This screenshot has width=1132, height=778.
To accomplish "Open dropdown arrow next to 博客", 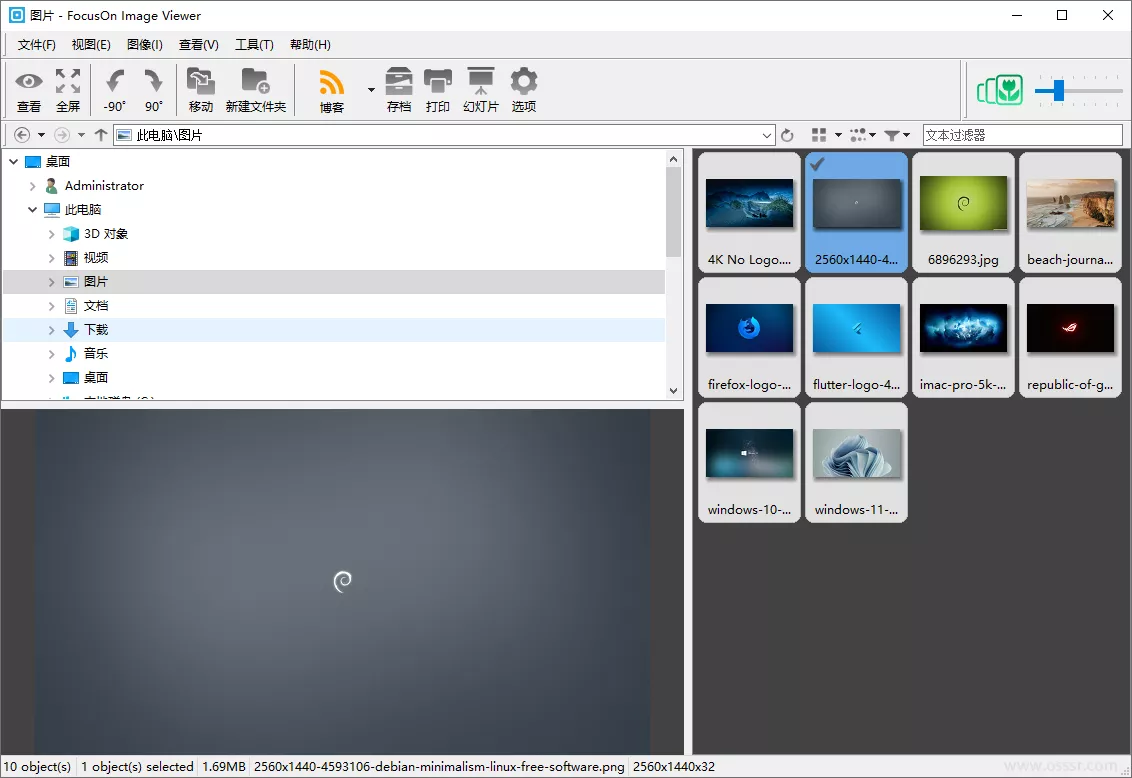I will coord(371,90).
